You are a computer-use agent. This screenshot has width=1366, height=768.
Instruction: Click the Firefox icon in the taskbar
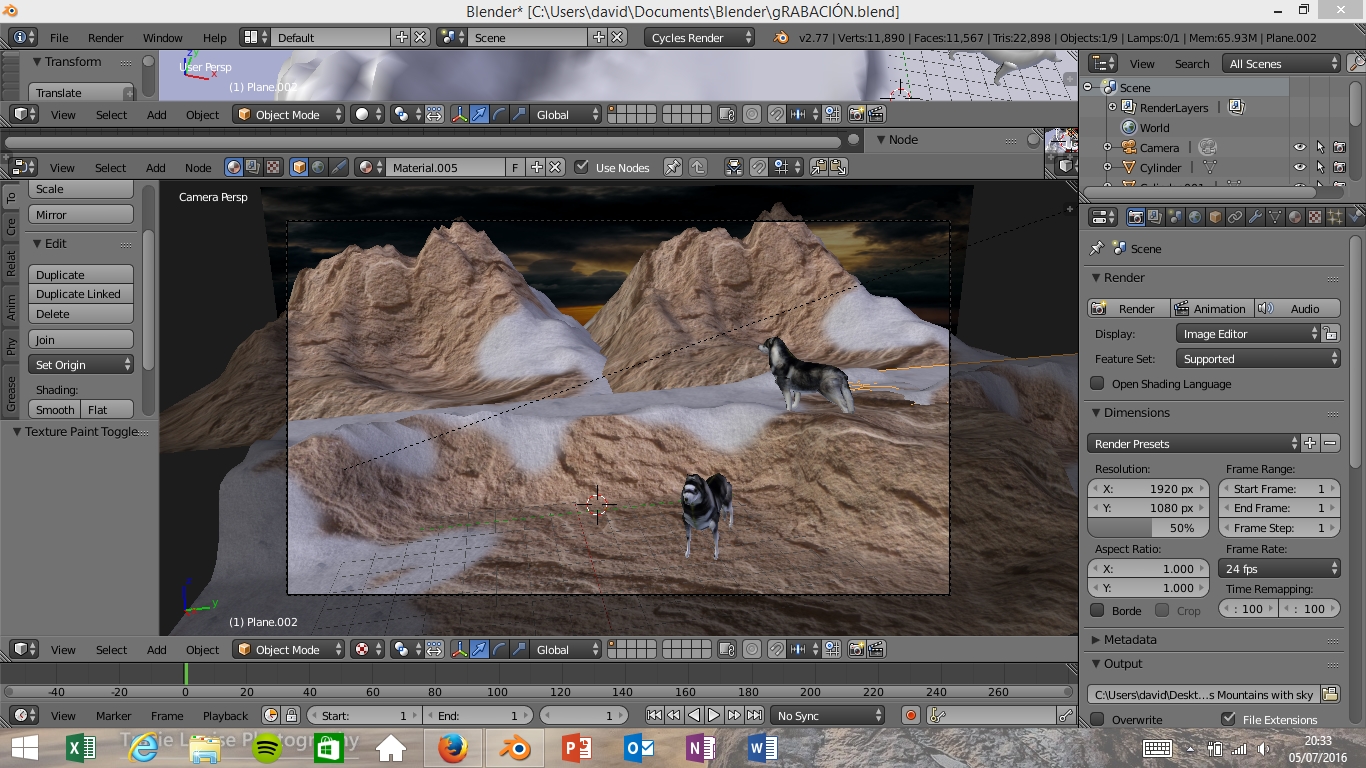(x=453, y=747)
